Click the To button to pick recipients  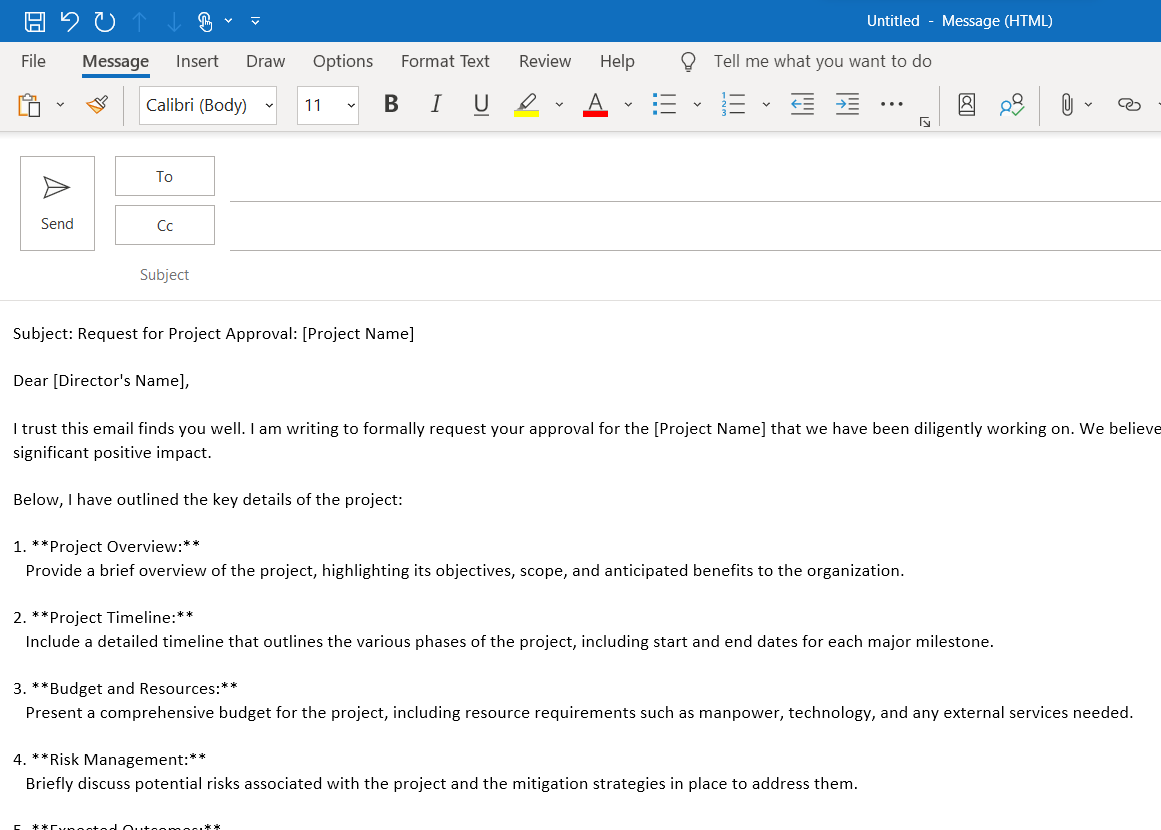tap(164, 176)
